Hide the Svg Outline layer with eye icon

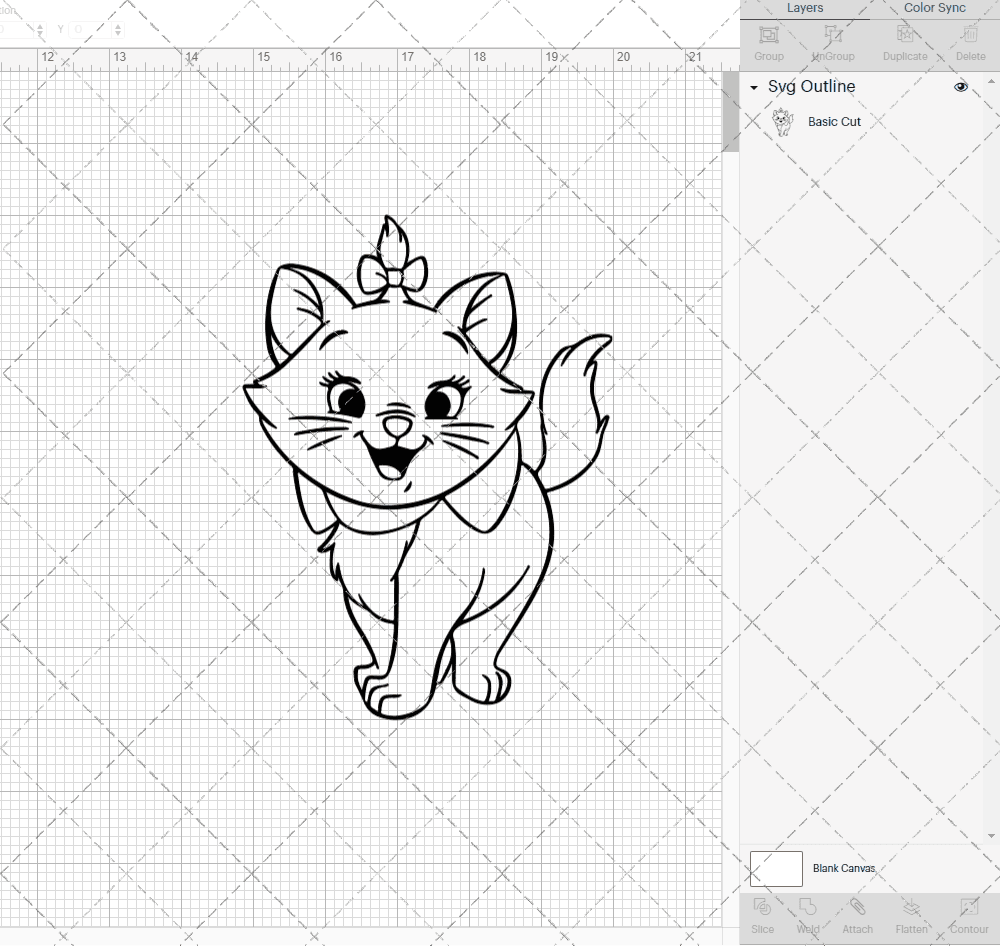[960, 87]
